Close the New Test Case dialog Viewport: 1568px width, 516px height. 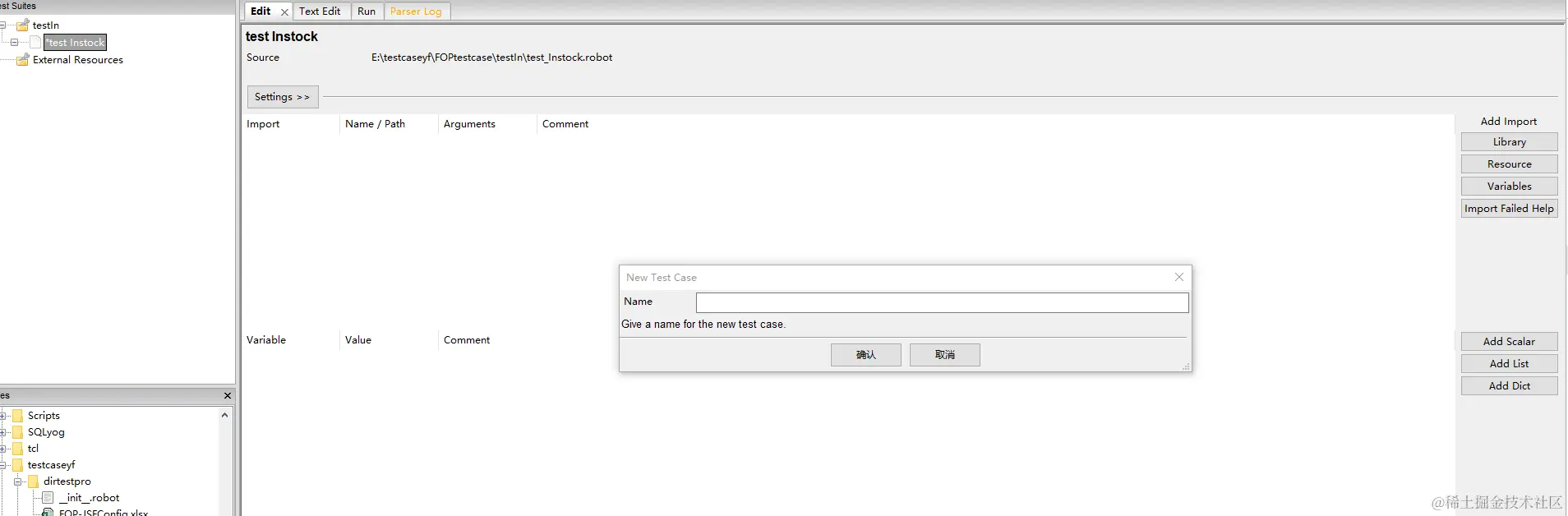coord(1179,277)
